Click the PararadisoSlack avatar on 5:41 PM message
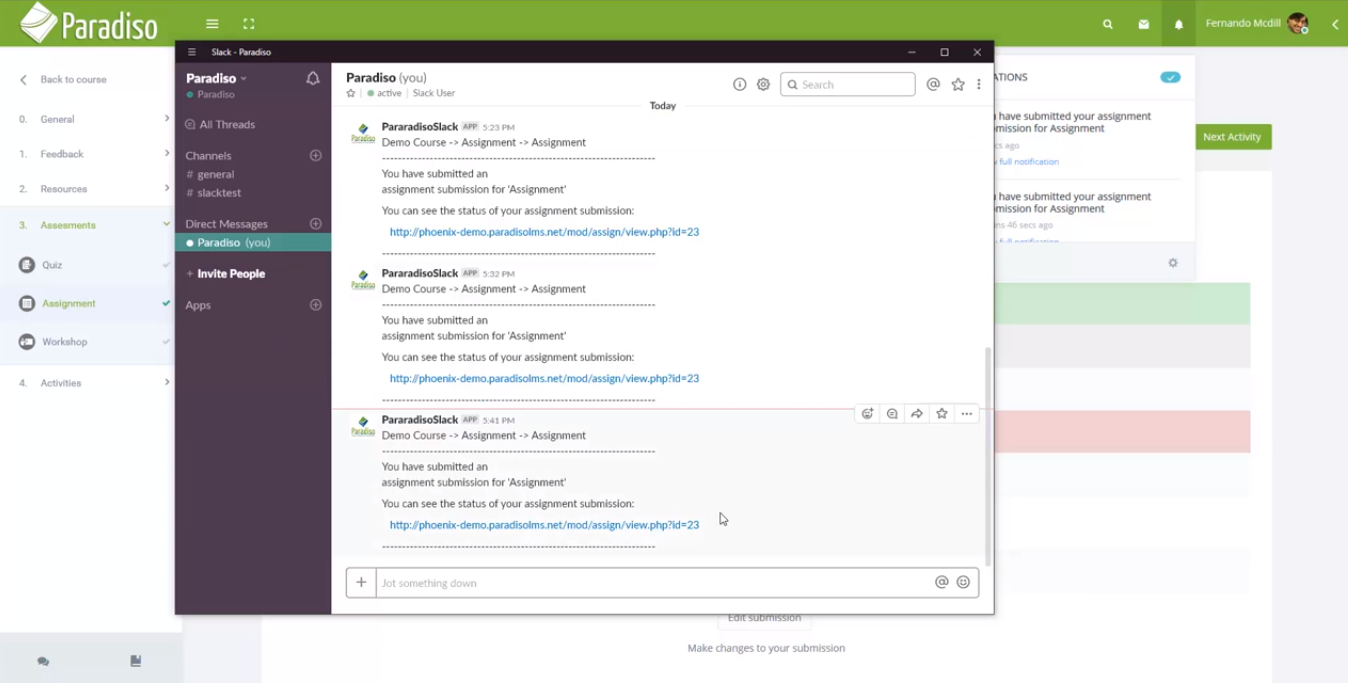The image size is (1348, 683). pos(363,427)
